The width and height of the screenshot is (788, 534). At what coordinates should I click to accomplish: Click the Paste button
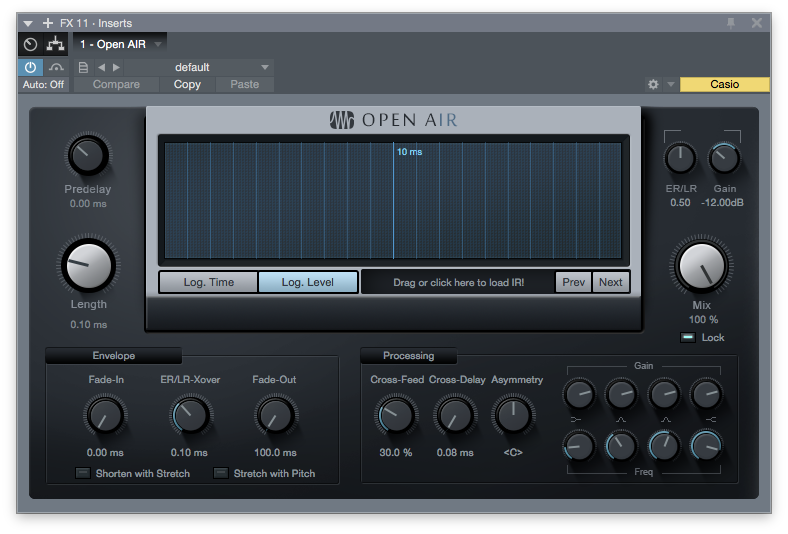click(245, 84)
